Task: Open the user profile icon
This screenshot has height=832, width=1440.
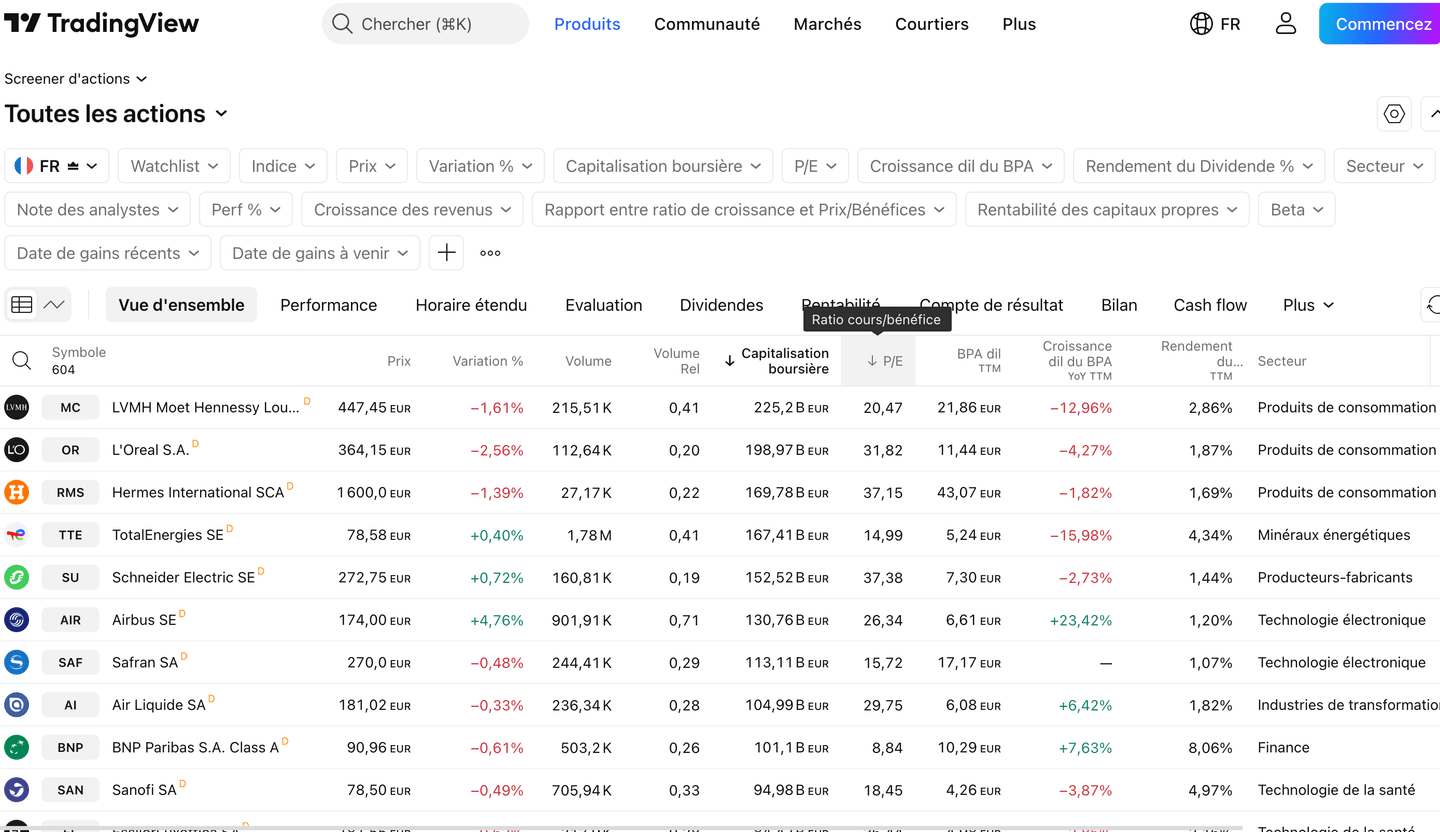Action: pyautogui.click(x=1286, y=24)
